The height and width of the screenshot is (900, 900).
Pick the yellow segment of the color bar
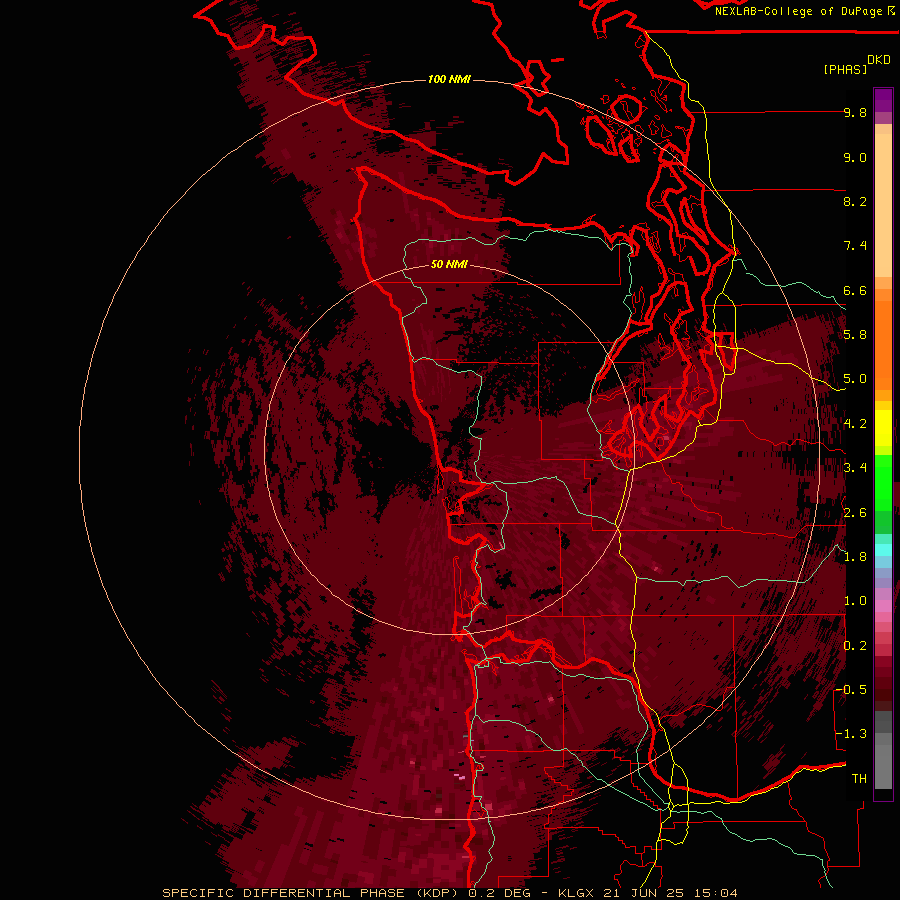coord(883,428)
